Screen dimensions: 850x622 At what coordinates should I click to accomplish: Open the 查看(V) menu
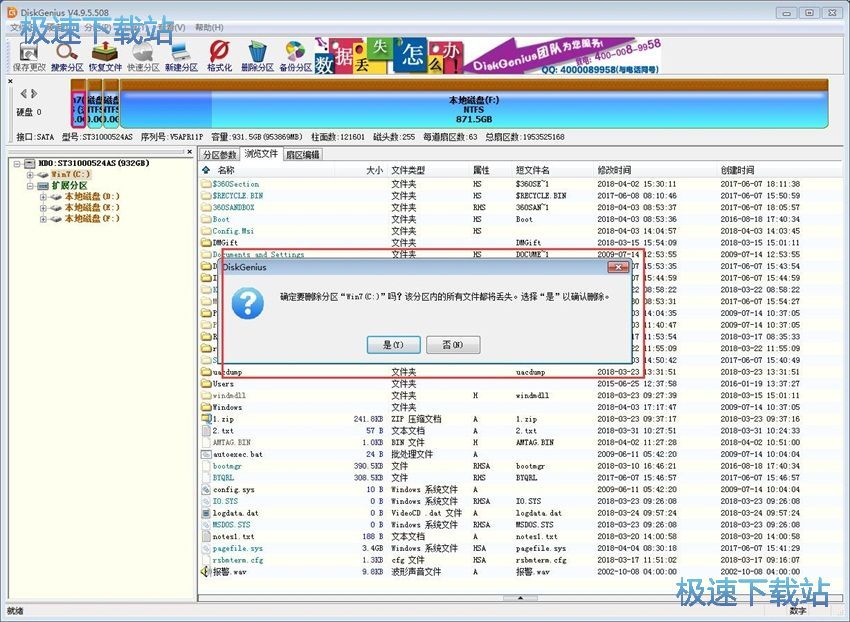pyautogui.click(x=171, y=27)
